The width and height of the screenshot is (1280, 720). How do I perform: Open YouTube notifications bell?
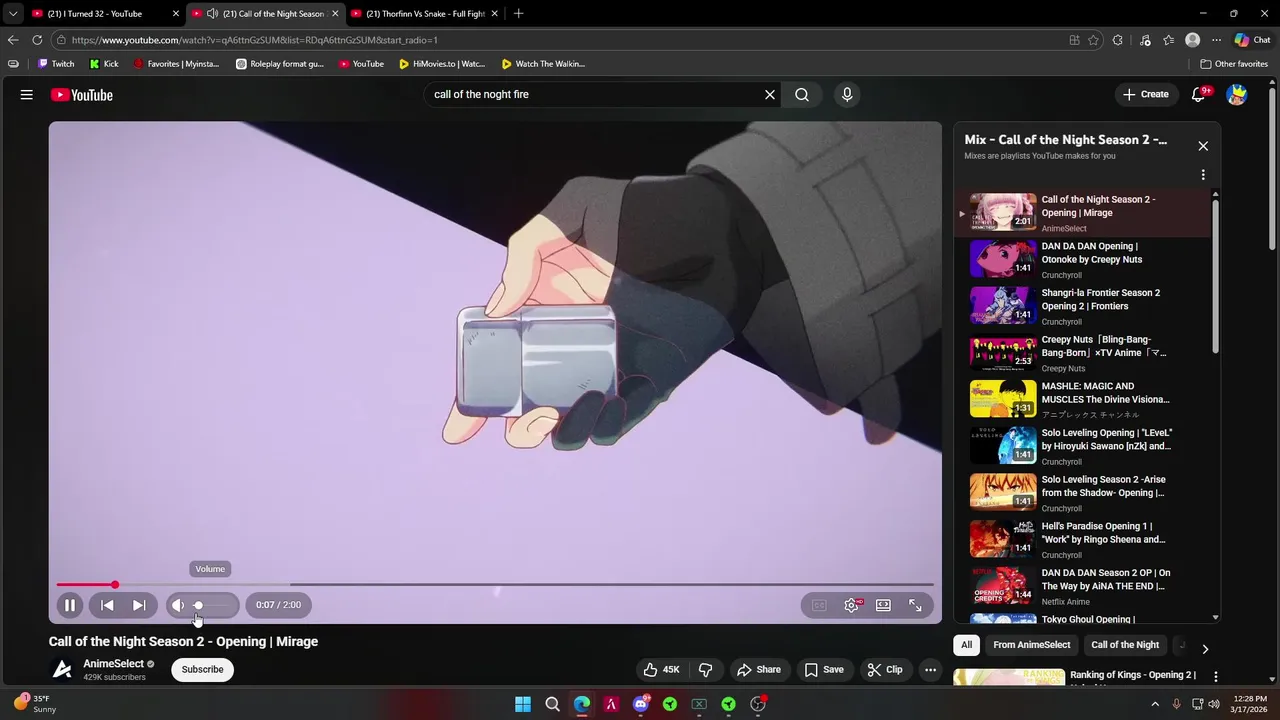[1199, 94]
